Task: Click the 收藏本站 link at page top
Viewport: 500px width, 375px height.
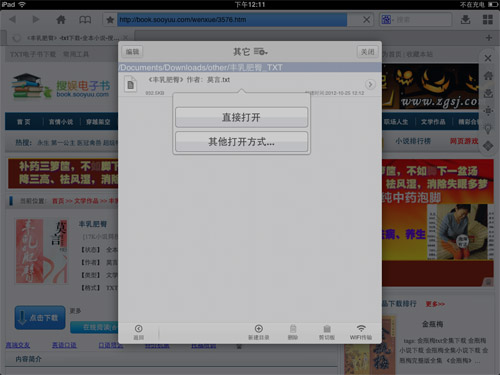Action: [x=420, y=54]
